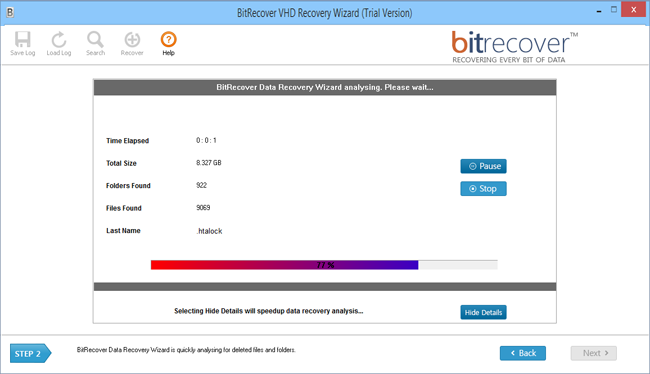
Task: Select the Total Size value 8.327 GB
Action: [x=209, y=163]
